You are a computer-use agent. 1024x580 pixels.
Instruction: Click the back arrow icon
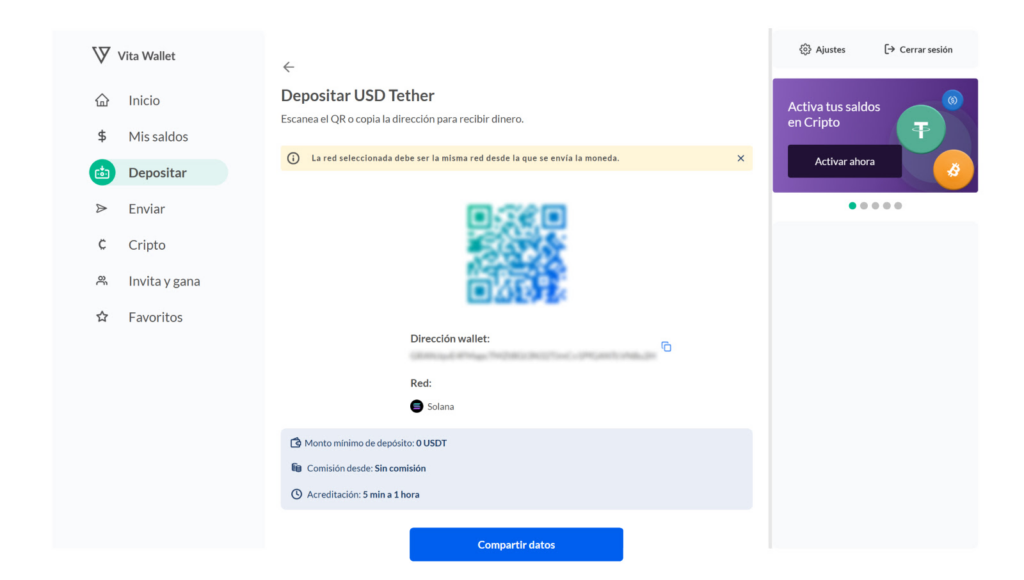click(x=289, y=67)
